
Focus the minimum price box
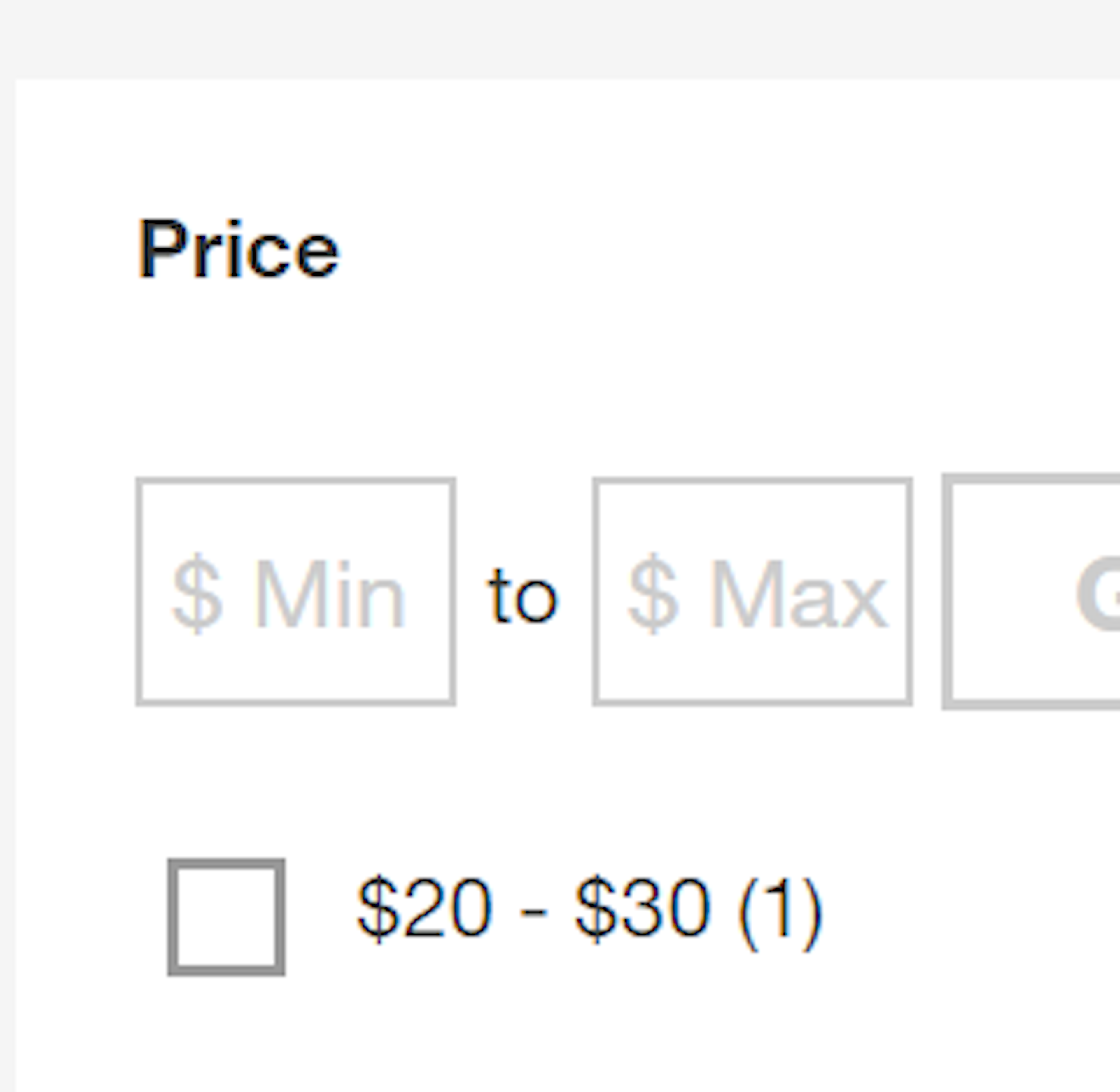(295, 591)
